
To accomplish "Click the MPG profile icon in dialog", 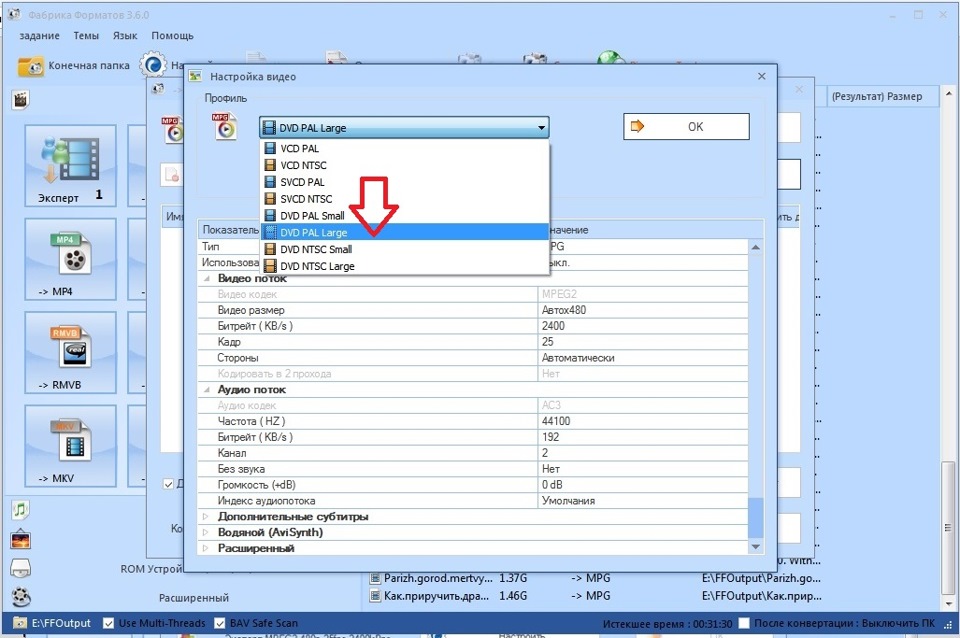I will pyautogui.click(x=224, y=126).
